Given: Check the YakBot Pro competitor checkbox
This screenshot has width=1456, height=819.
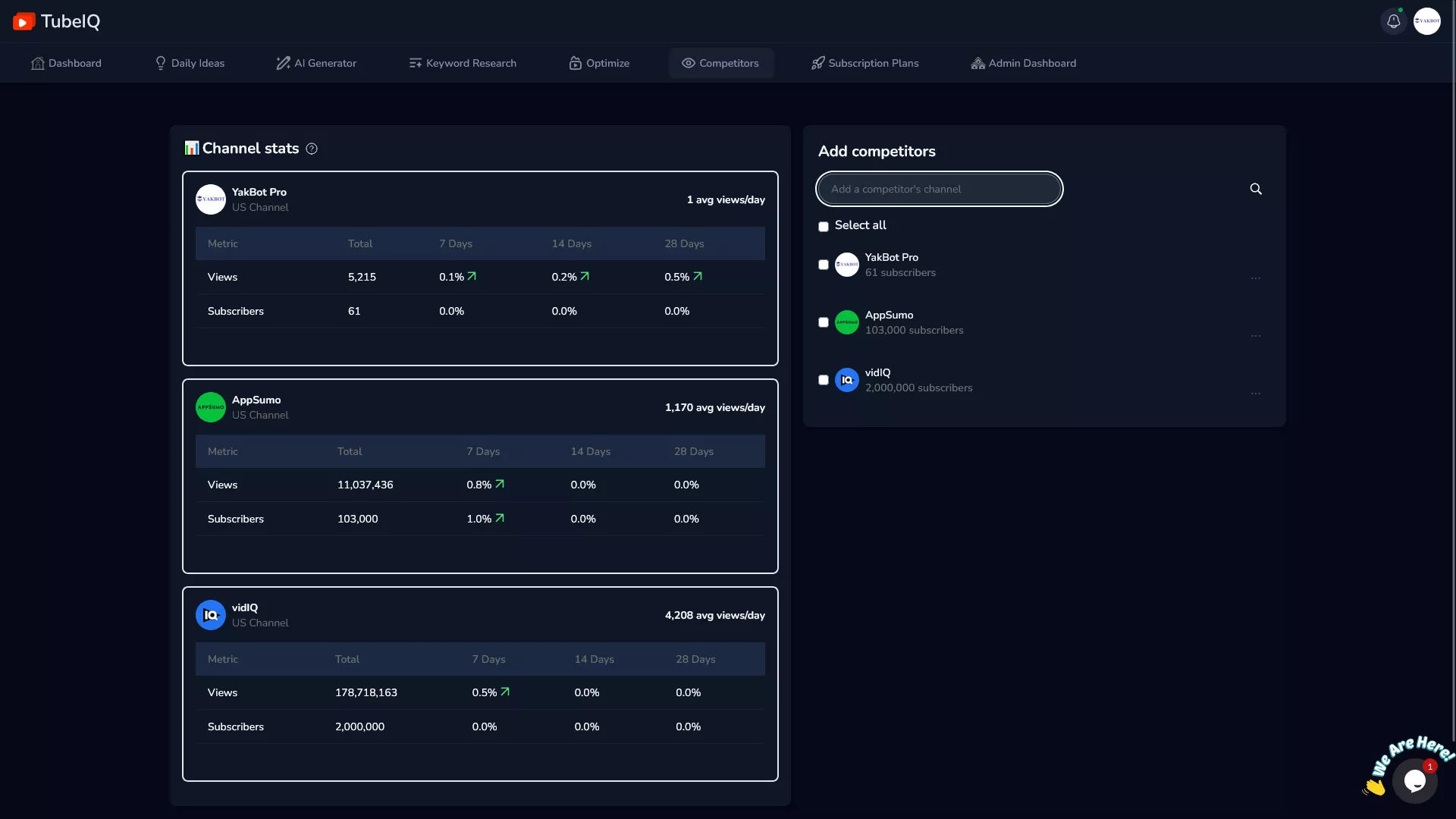Looking at the screenshot, I should 824,265.
